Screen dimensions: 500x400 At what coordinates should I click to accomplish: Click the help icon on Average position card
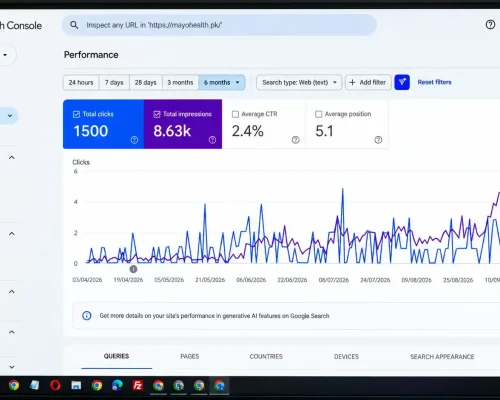[x=378, y=140]
